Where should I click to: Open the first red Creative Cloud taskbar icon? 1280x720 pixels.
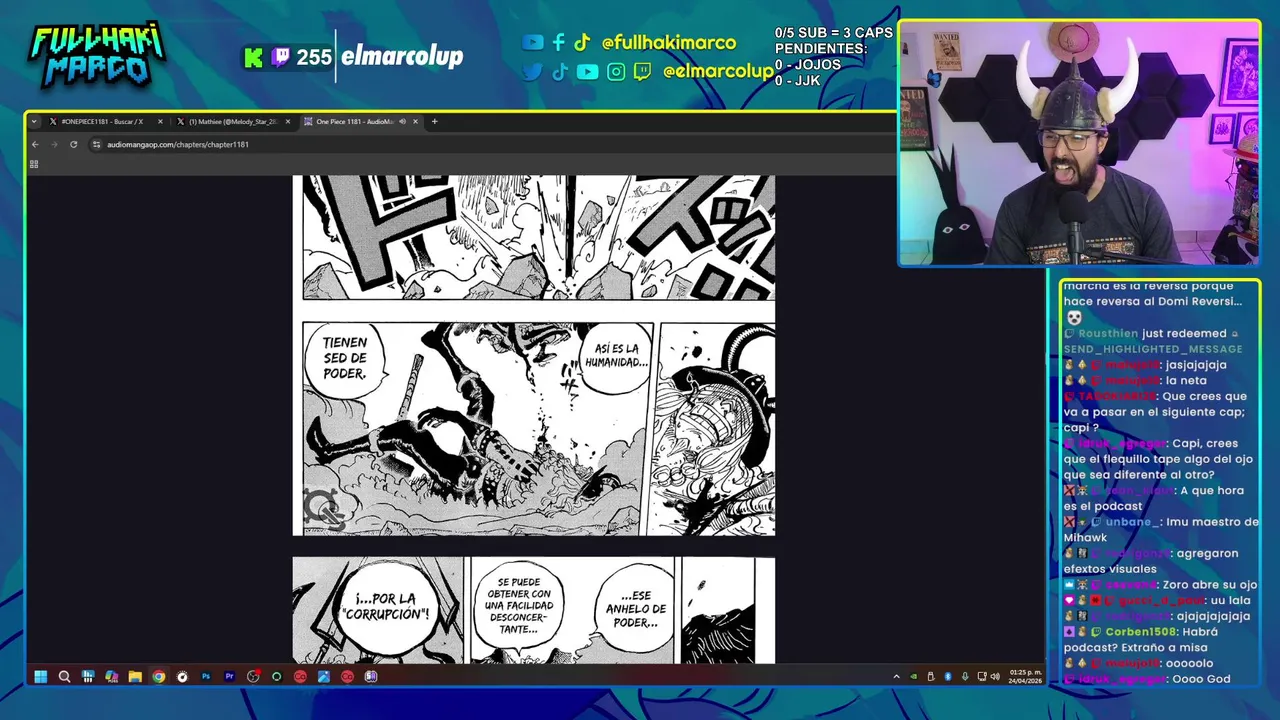coord(300,676)
